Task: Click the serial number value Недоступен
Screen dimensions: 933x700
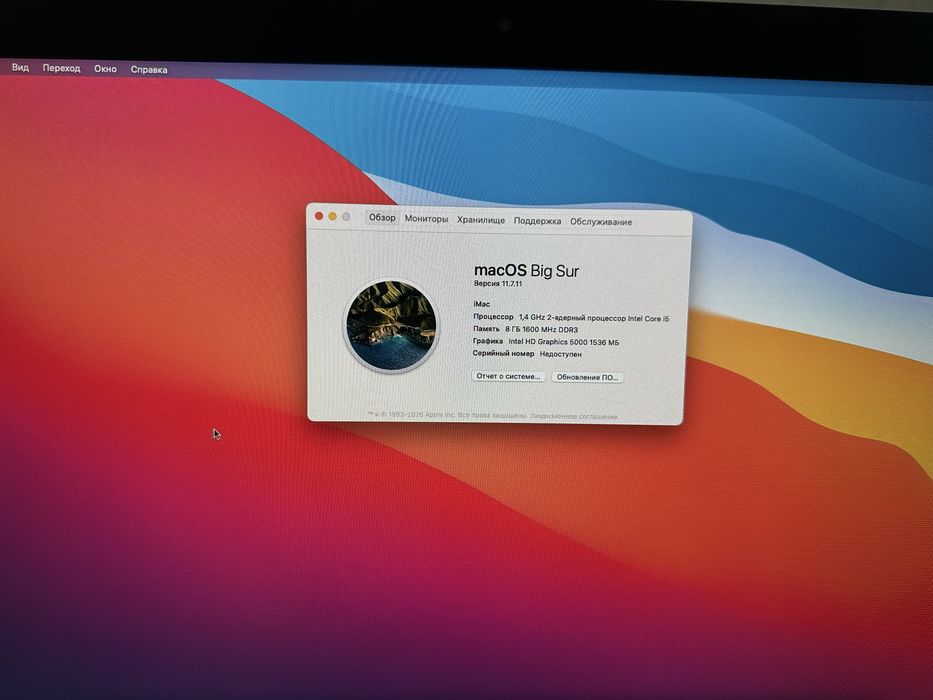Action: pos(561,354)
